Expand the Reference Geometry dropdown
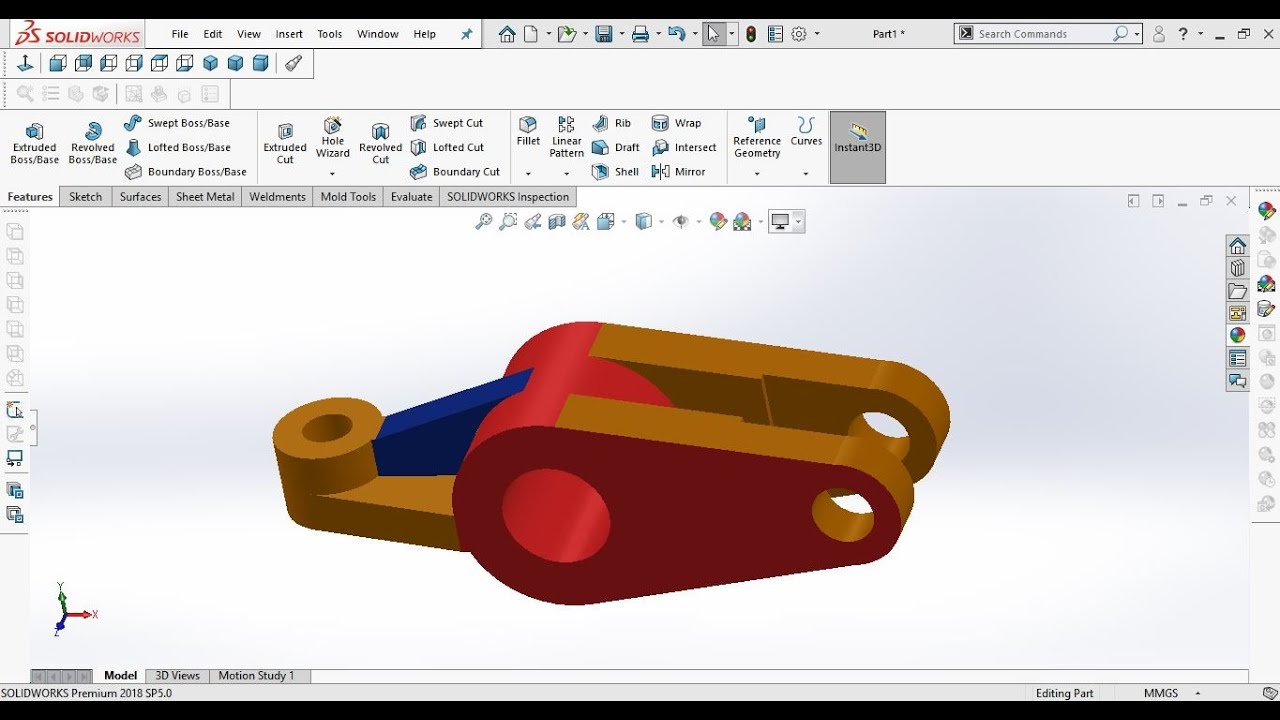 [x=757, y=174]
